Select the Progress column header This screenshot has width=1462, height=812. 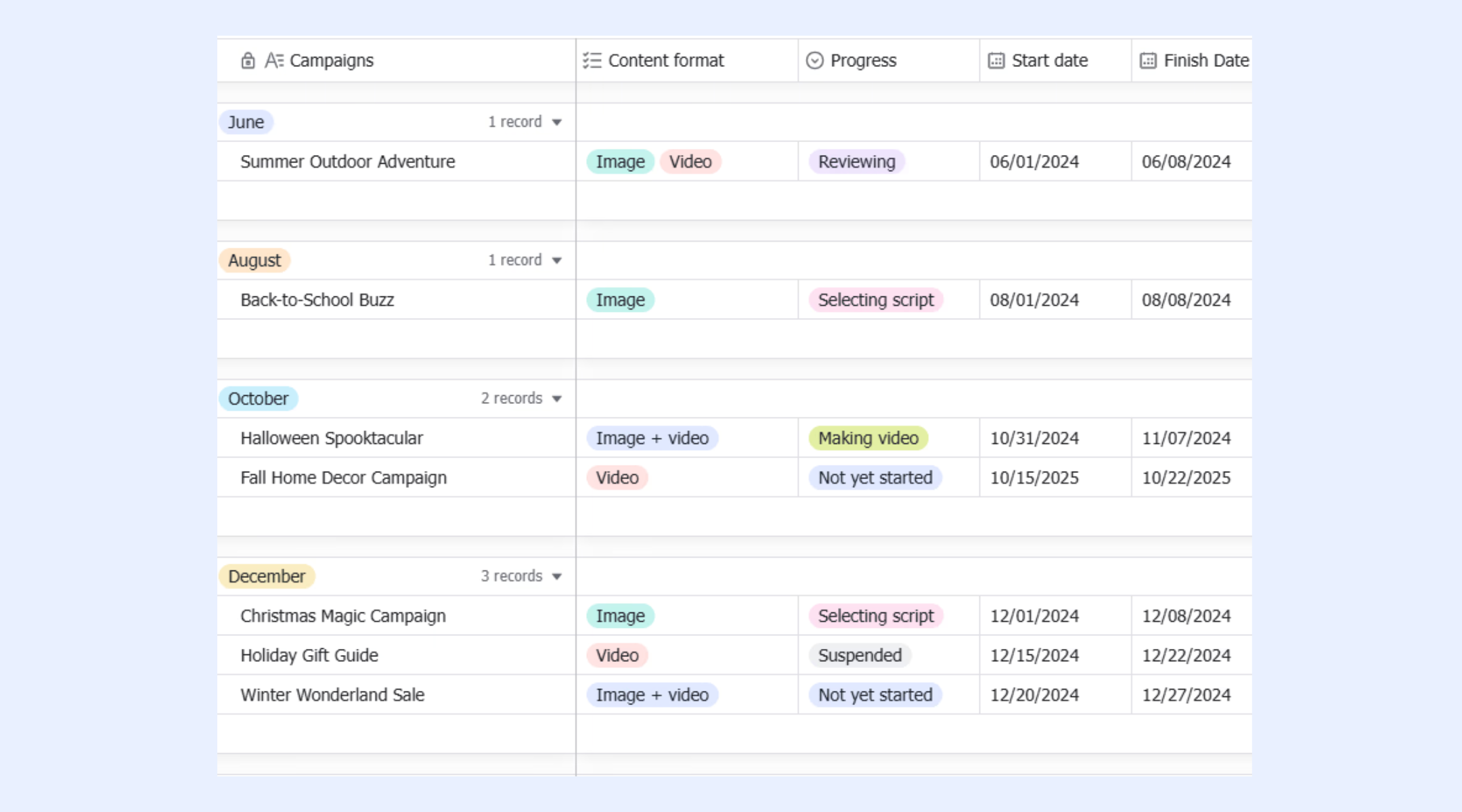[x=889, y=61]
